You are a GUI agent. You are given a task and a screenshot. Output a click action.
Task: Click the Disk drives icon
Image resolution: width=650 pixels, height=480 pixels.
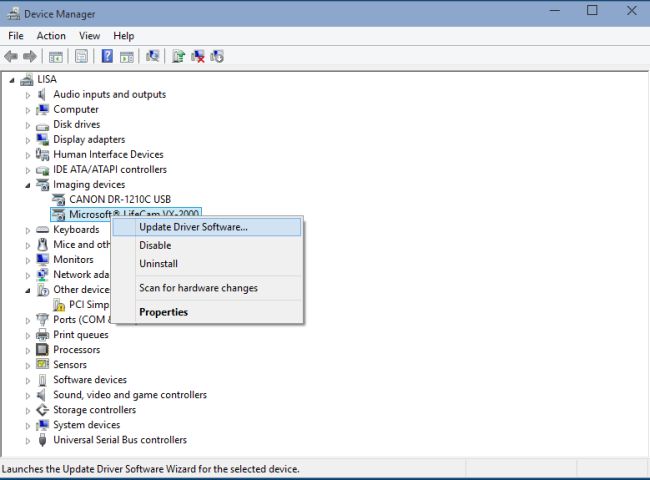point(42,125)
